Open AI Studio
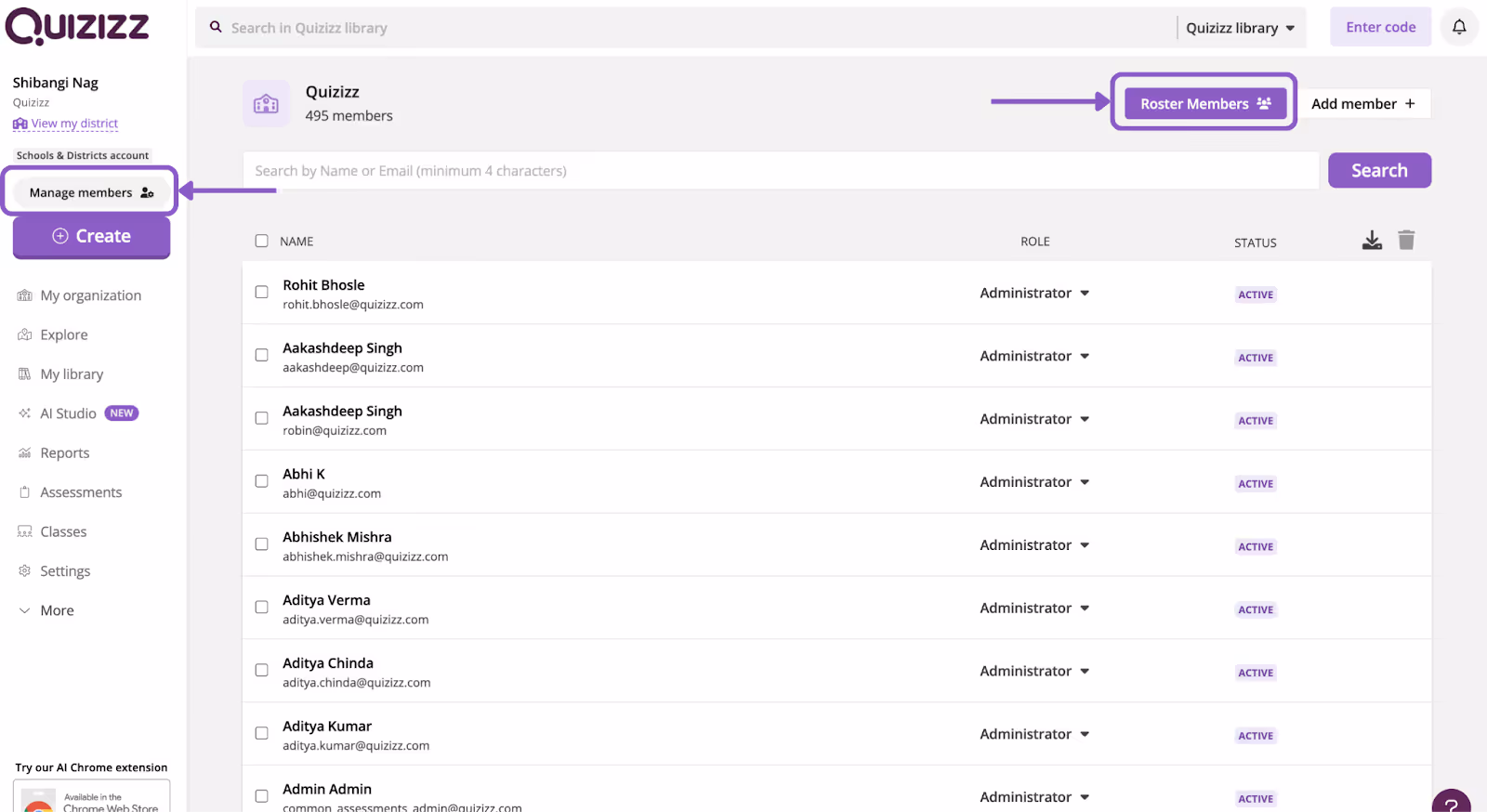The height and width of the screenshot is (812, 1487). [68, 413]
